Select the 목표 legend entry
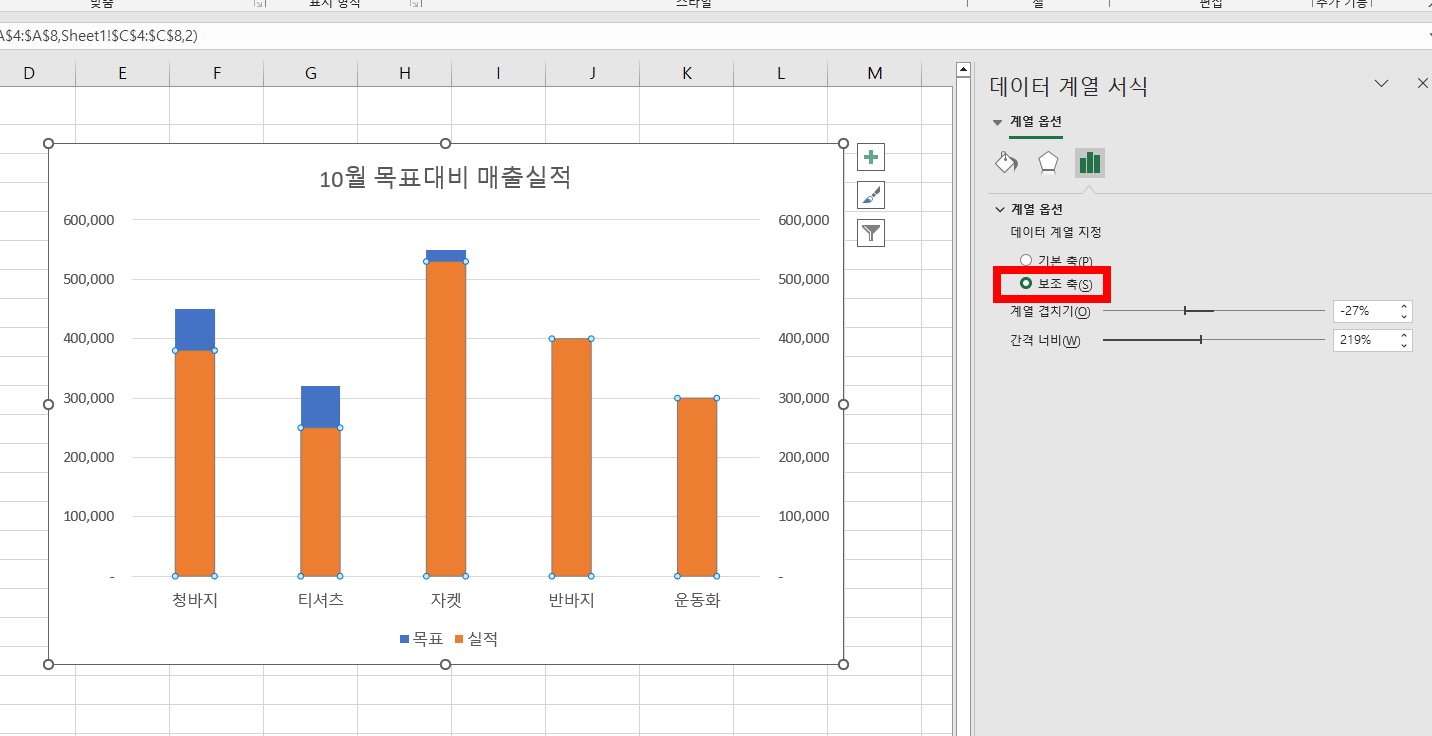 [x=422, y=639]
